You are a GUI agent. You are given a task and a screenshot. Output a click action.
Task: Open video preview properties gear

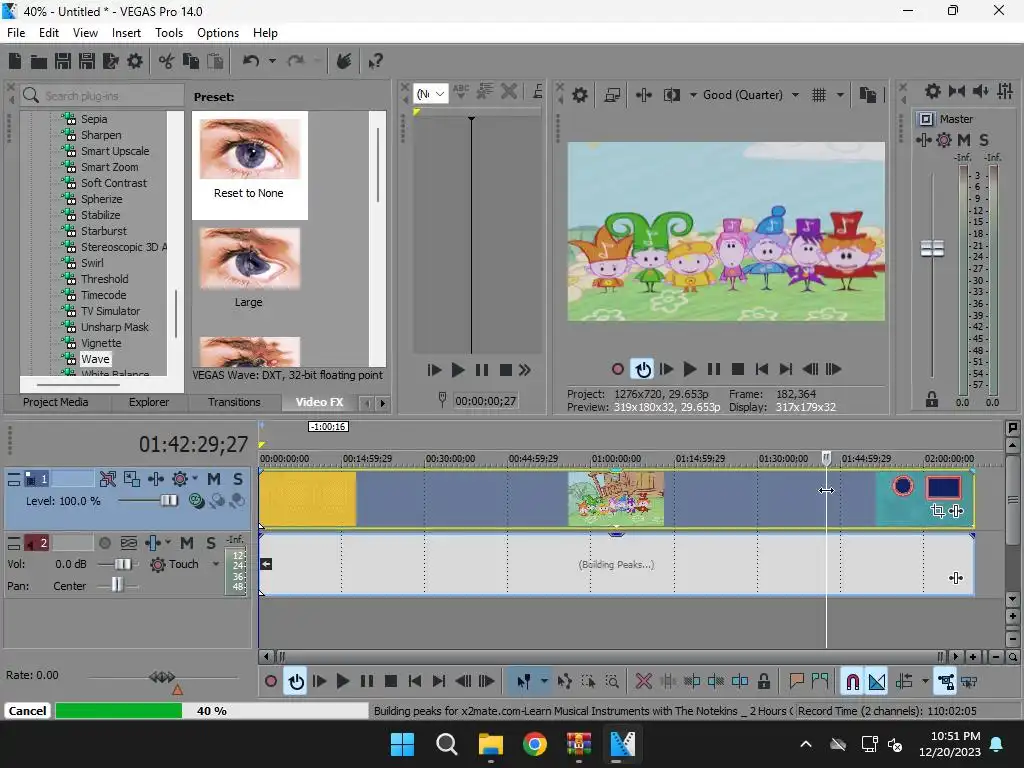coord(579,95)
